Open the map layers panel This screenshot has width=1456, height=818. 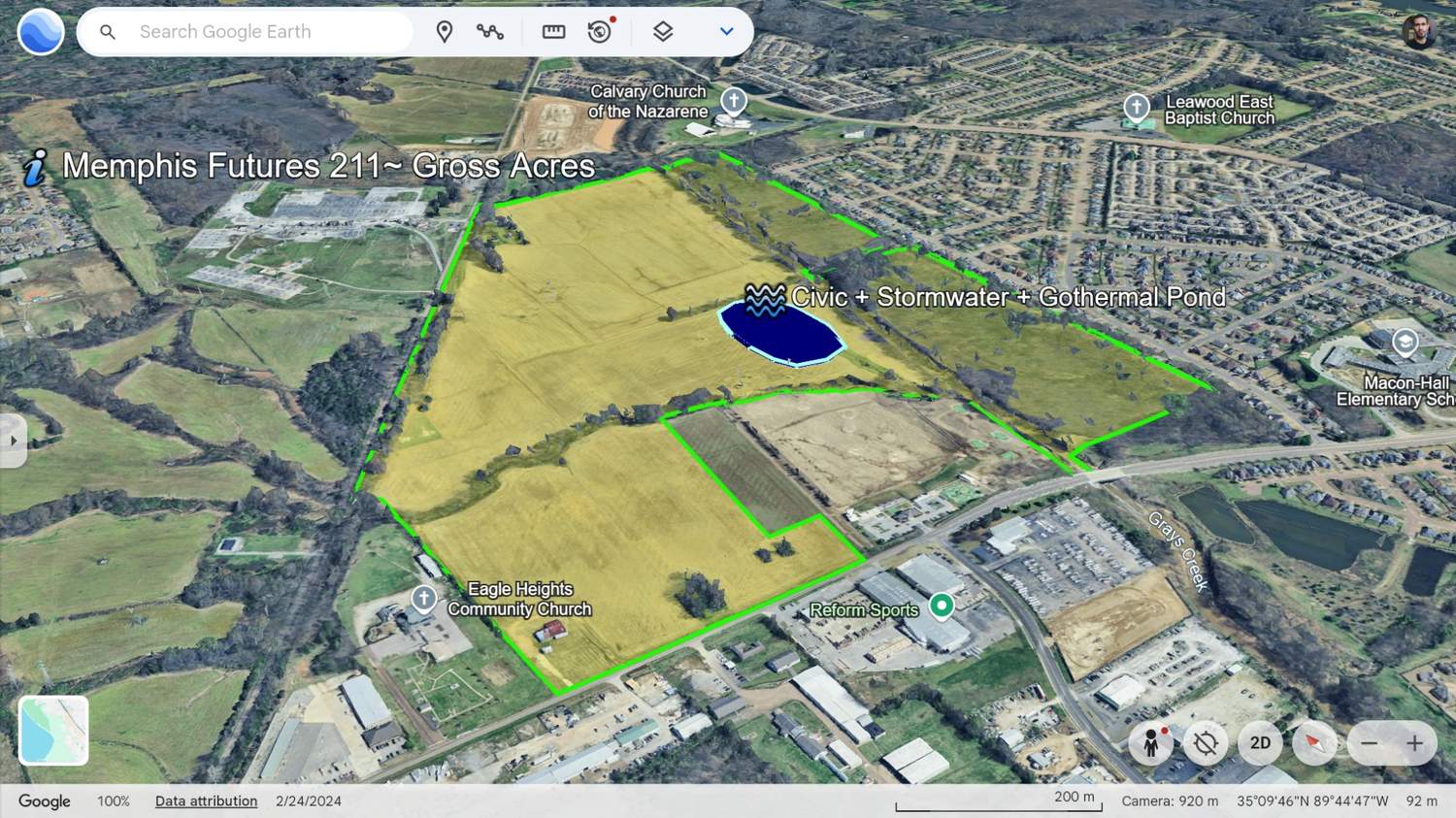tap(663, 32)
